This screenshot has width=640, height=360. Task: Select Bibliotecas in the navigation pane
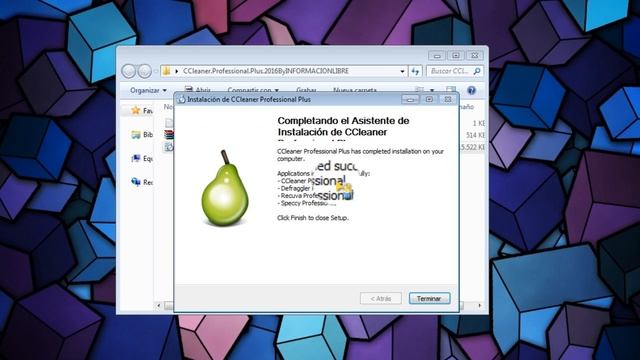[141, 135]
